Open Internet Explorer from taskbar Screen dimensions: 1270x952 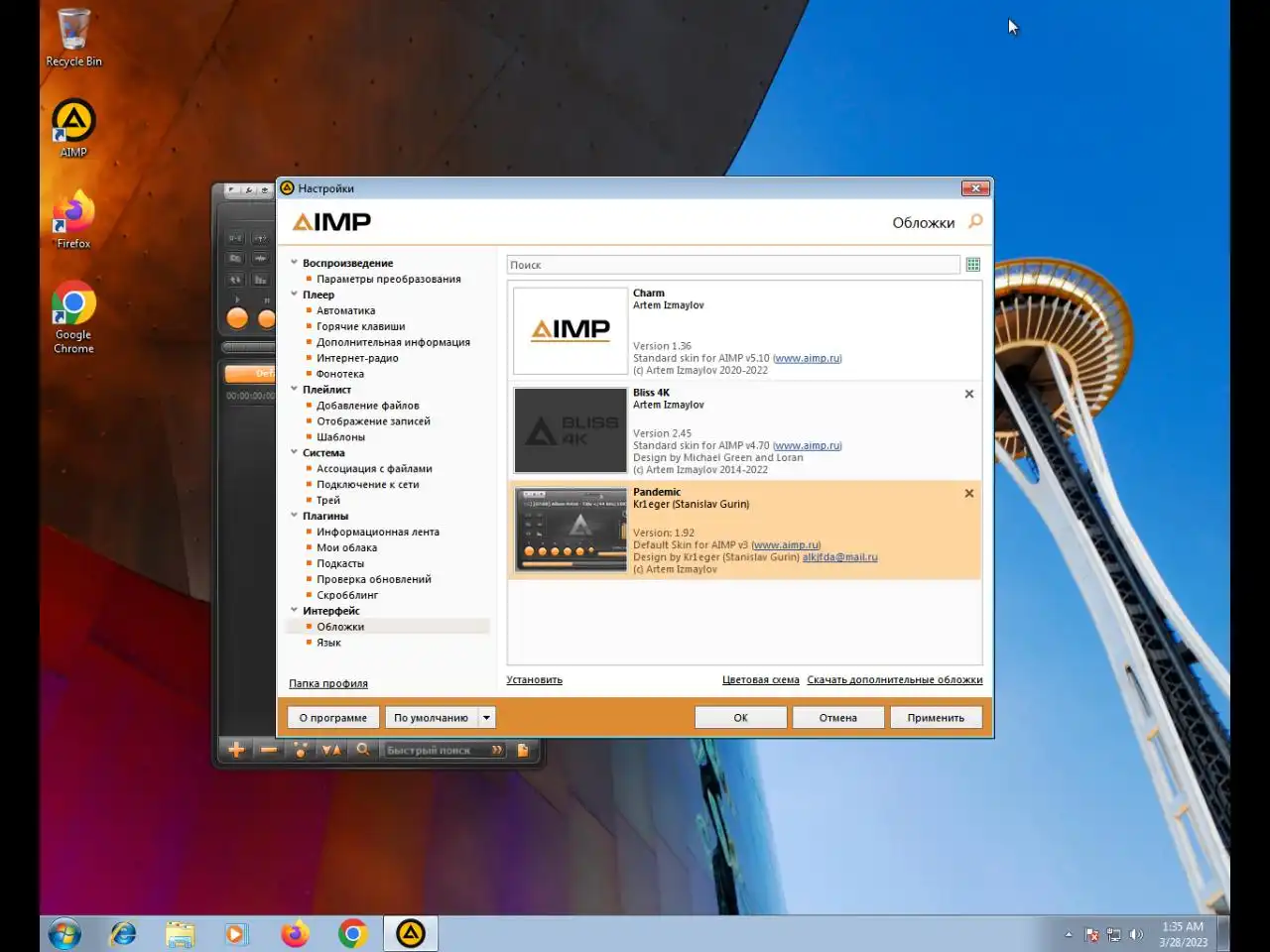[x=123, y=933]
